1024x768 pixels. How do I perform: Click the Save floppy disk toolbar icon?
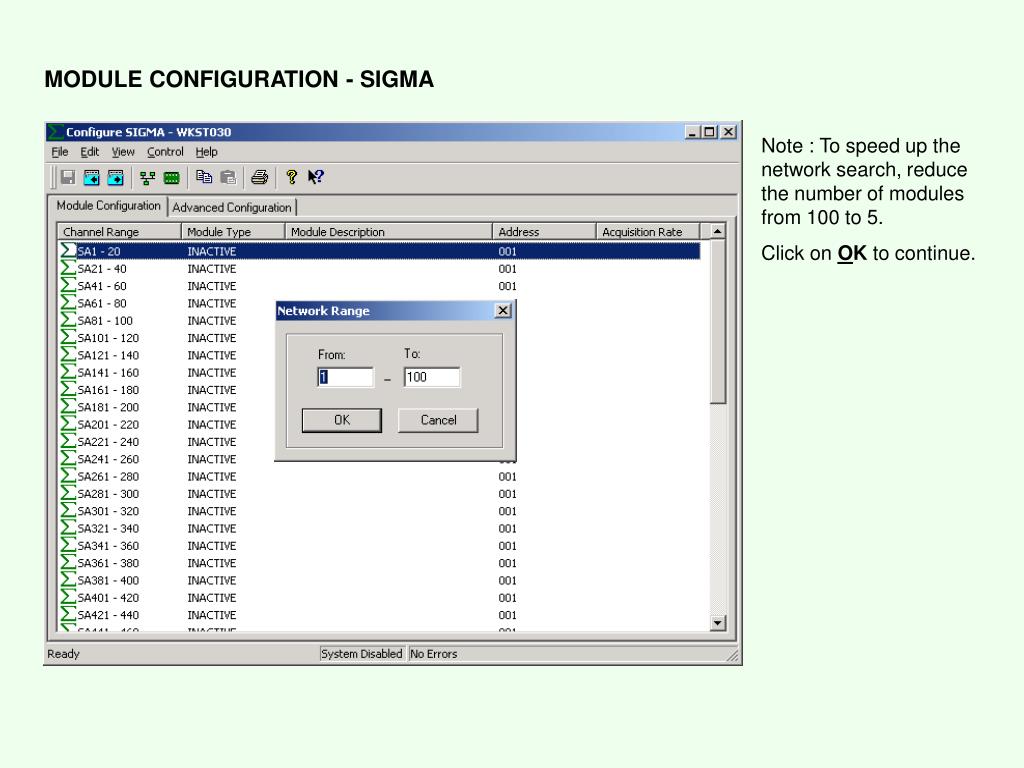[67, 177]
